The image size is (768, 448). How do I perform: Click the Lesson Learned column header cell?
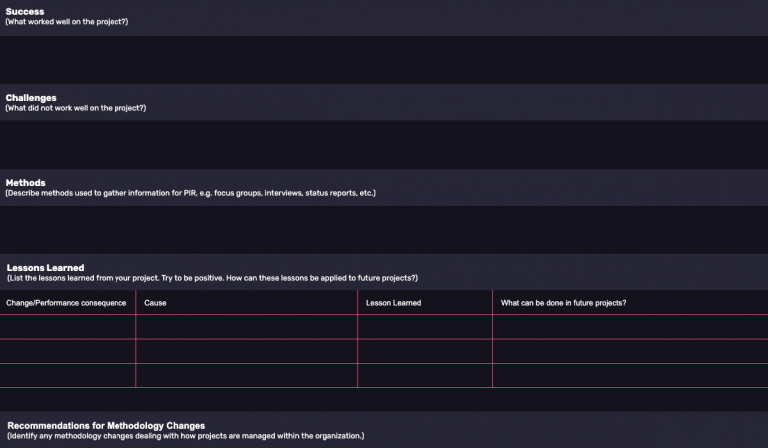[x=394, y=303]
